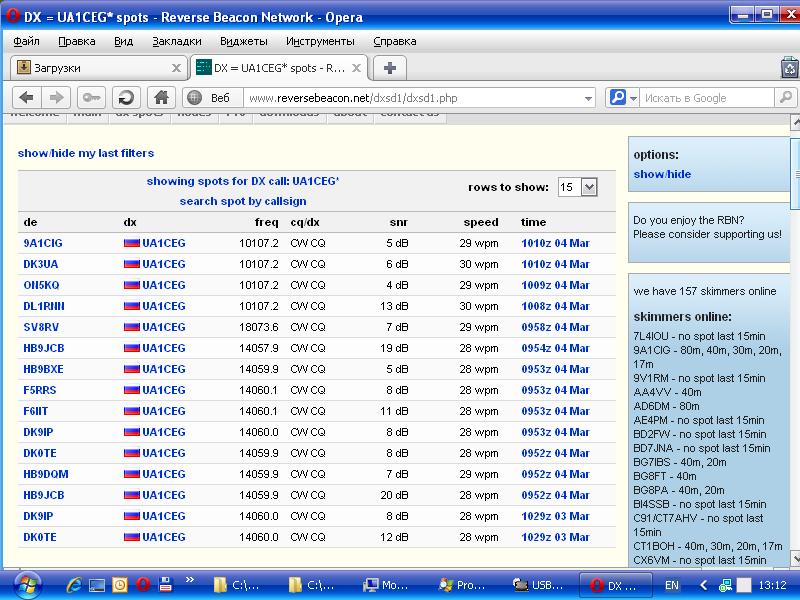Open the Вид menu

123,41
